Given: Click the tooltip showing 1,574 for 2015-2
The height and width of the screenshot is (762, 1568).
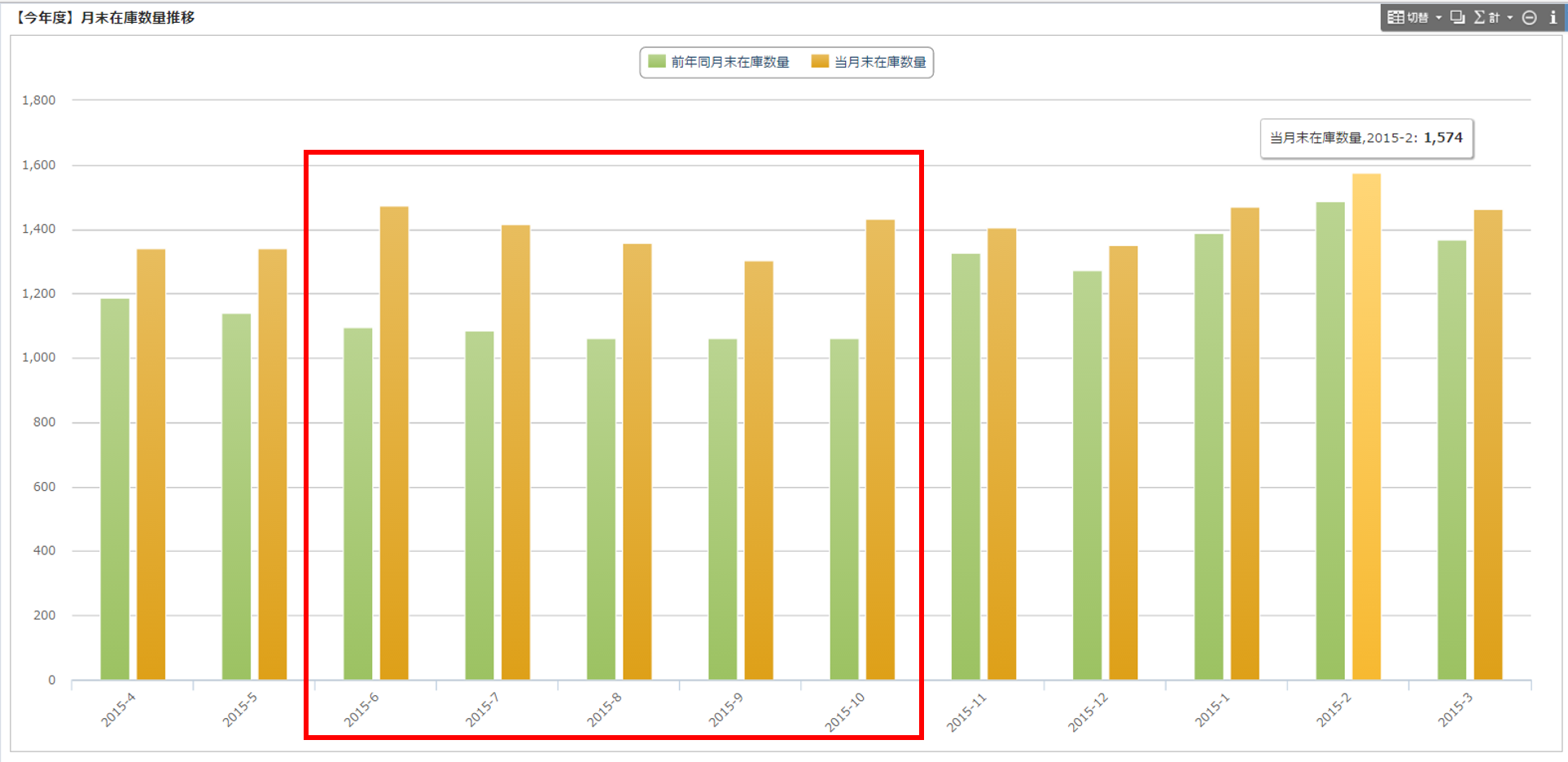Looking at the screenshot, I should [1367, 138].
